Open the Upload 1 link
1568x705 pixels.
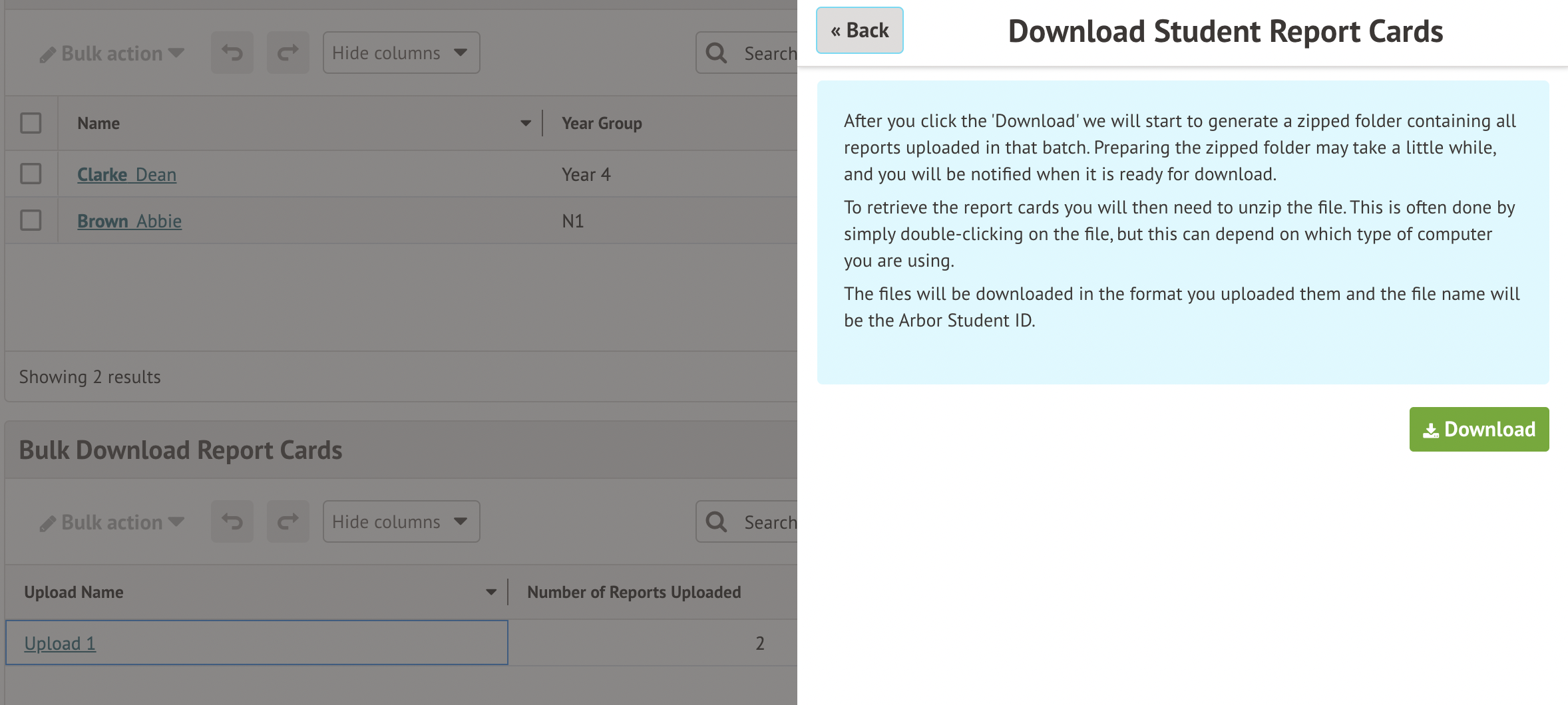click(60, 643)
